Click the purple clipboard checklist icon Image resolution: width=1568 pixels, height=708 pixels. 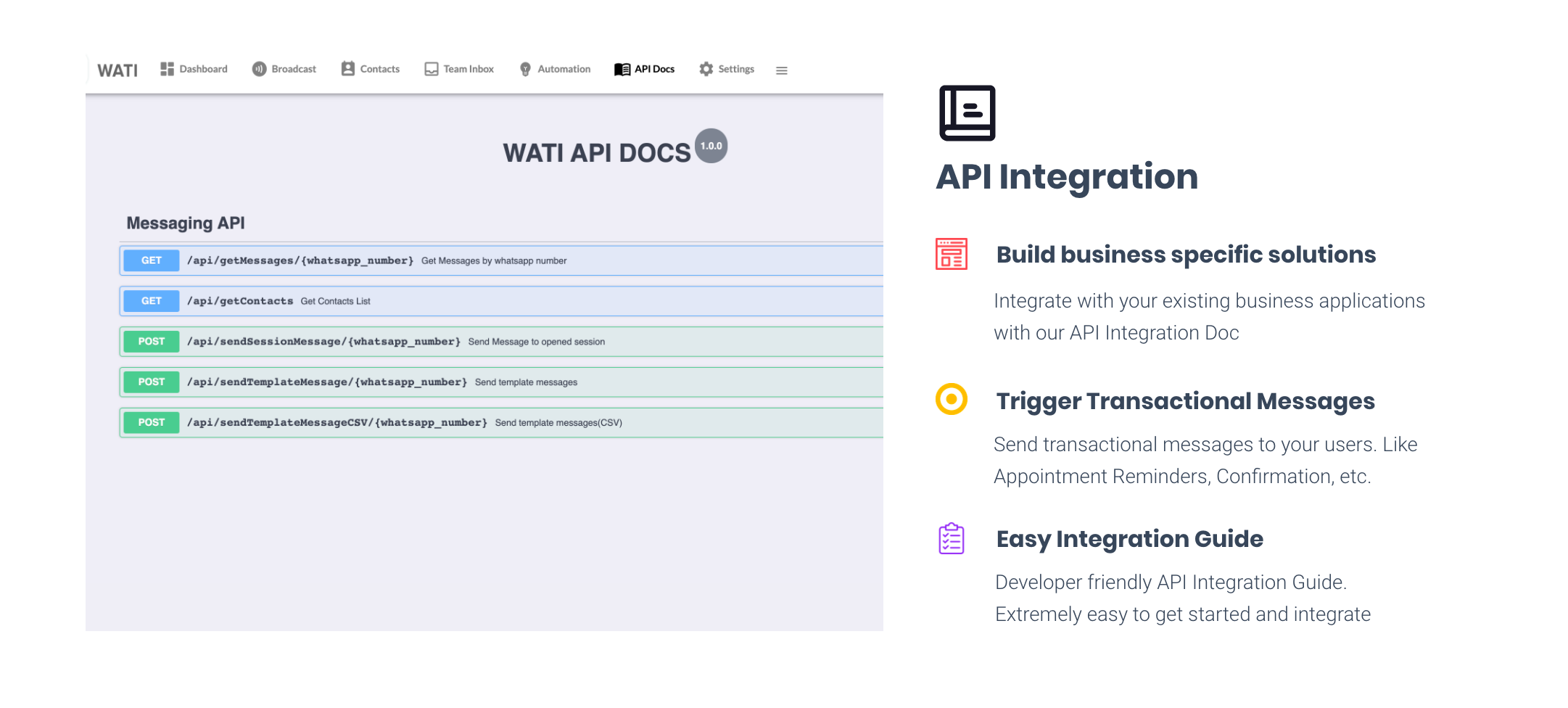pyautogui.click(x=952, y=539)
